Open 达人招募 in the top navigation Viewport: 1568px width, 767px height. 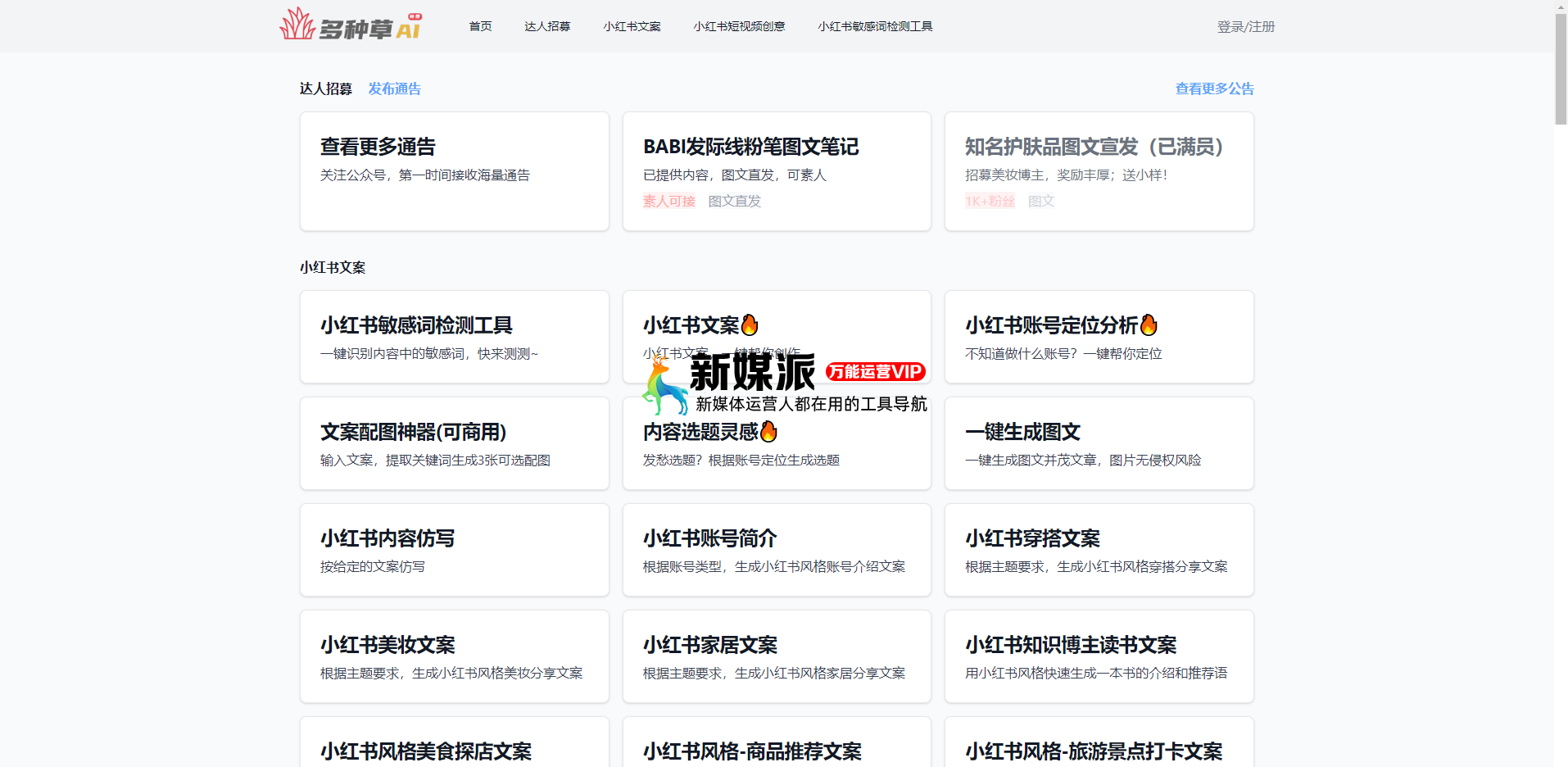547,26
